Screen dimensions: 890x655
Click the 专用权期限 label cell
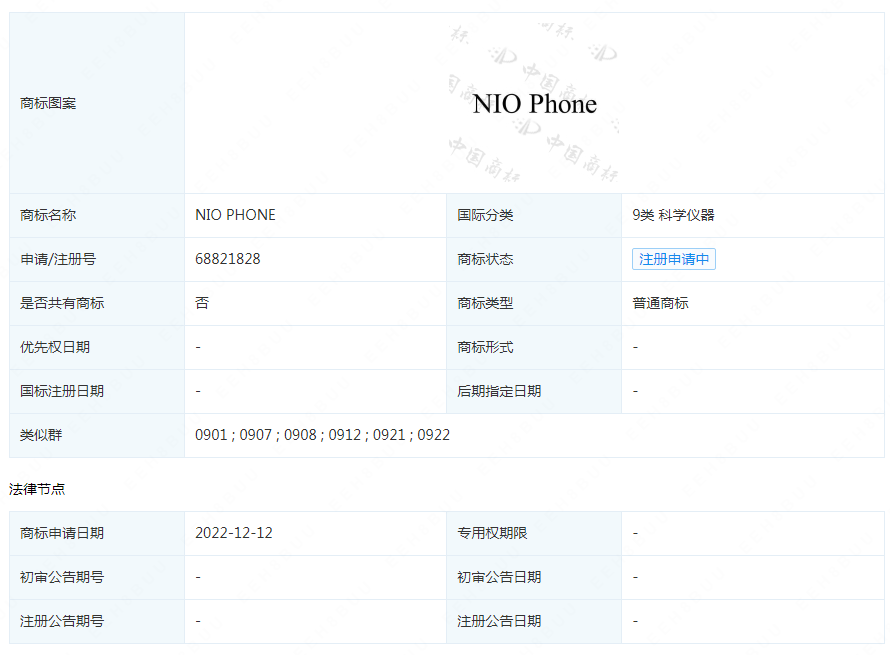[x=492, y=533]
